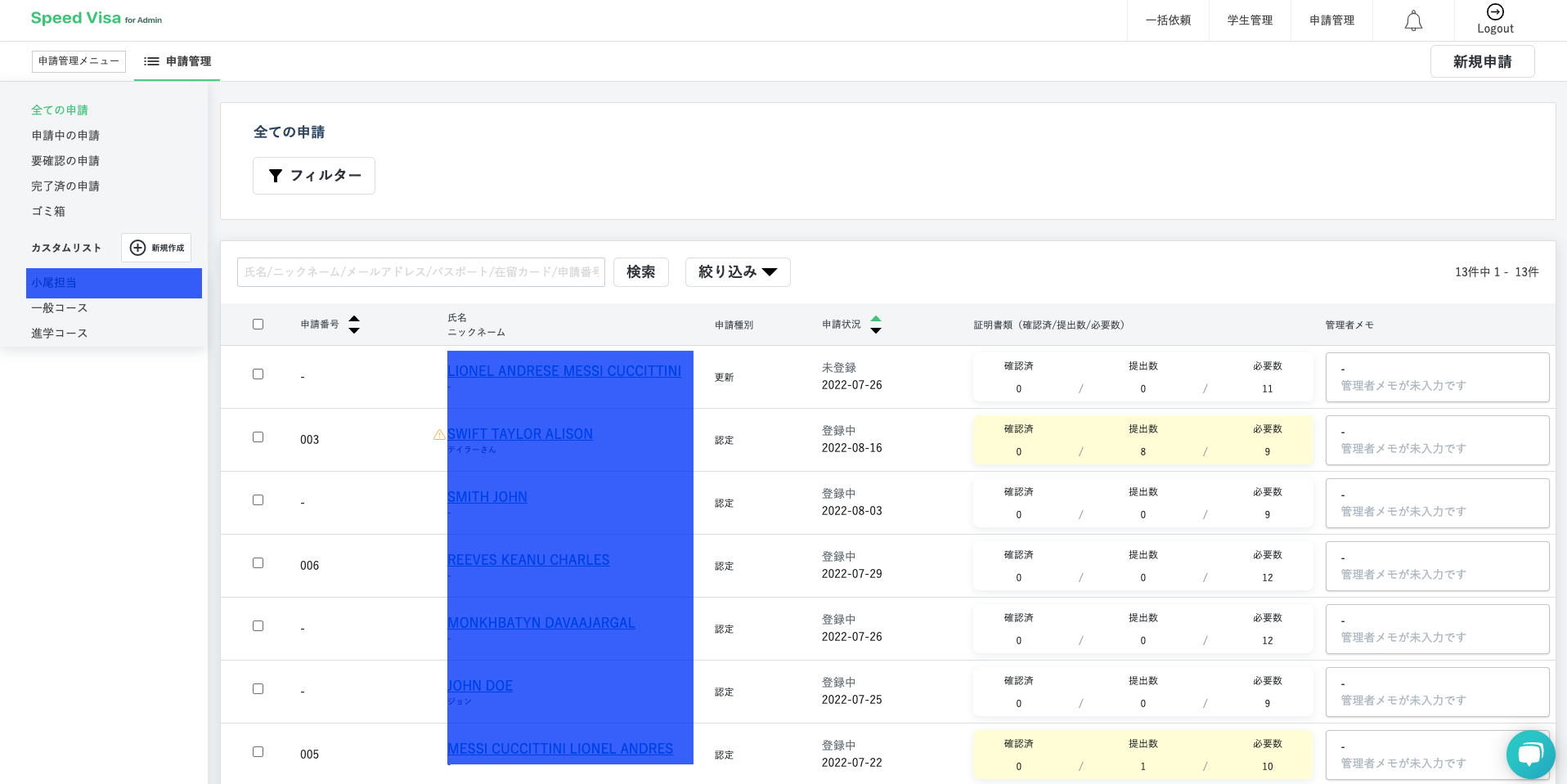Viewport: 1567px width, 784px height.
Task: Open SMITH JOHN applicant link
Action: tap(487, 497)
